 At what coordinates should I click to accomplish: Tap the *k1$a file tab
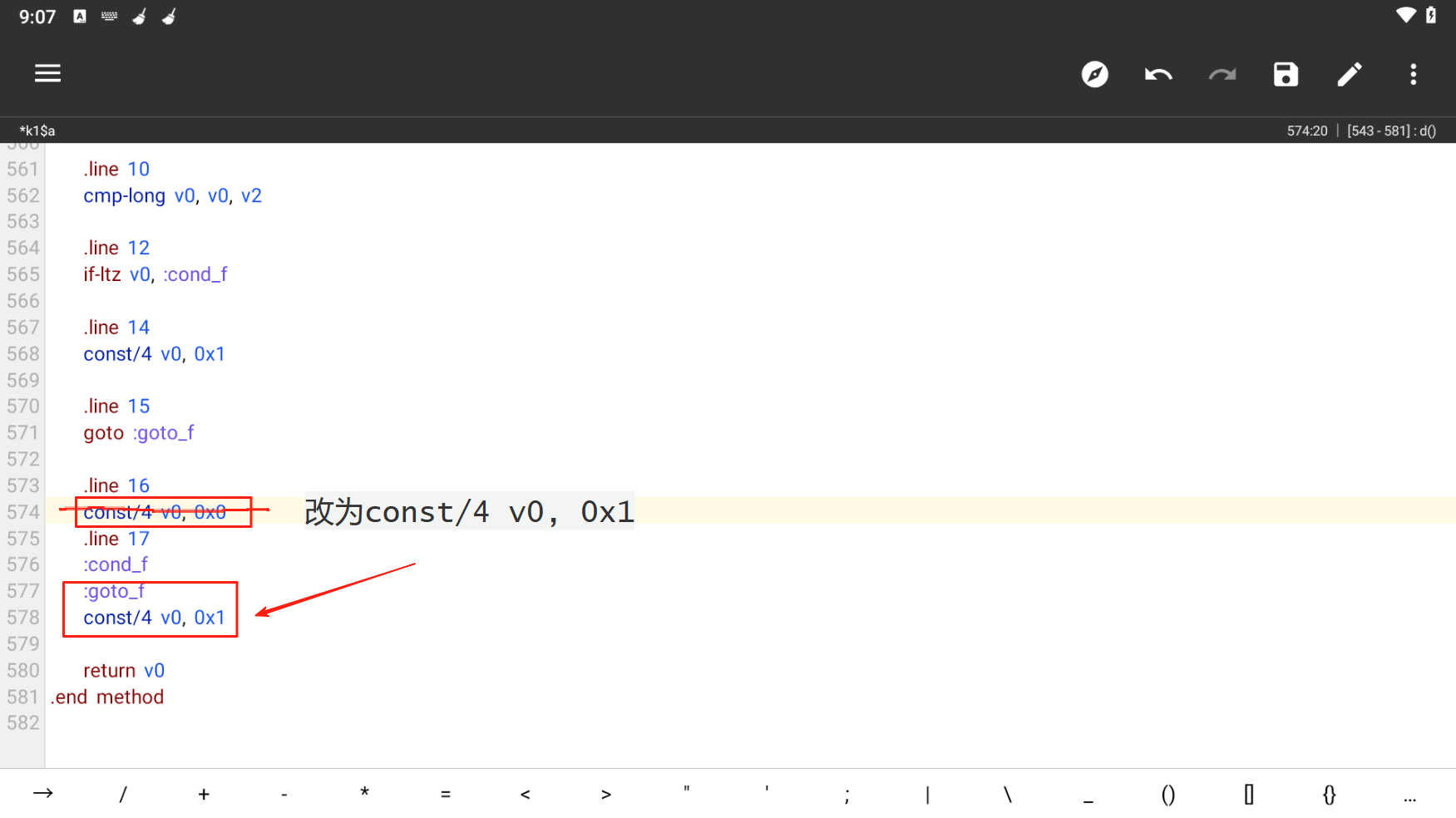pyautogui.click(x=37, y=131)
